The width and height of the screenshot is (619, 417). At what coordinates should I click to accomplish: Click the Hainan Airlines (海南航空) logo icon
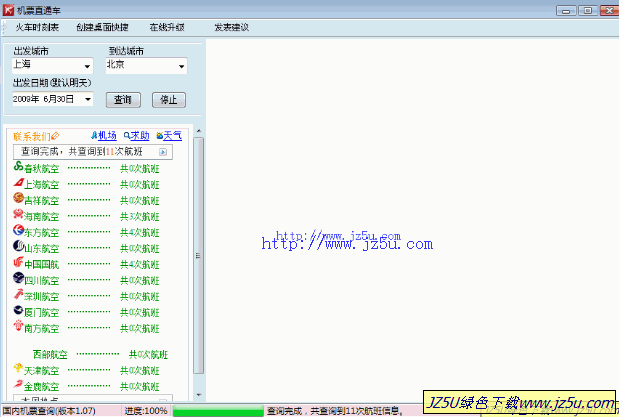point(18,214)
